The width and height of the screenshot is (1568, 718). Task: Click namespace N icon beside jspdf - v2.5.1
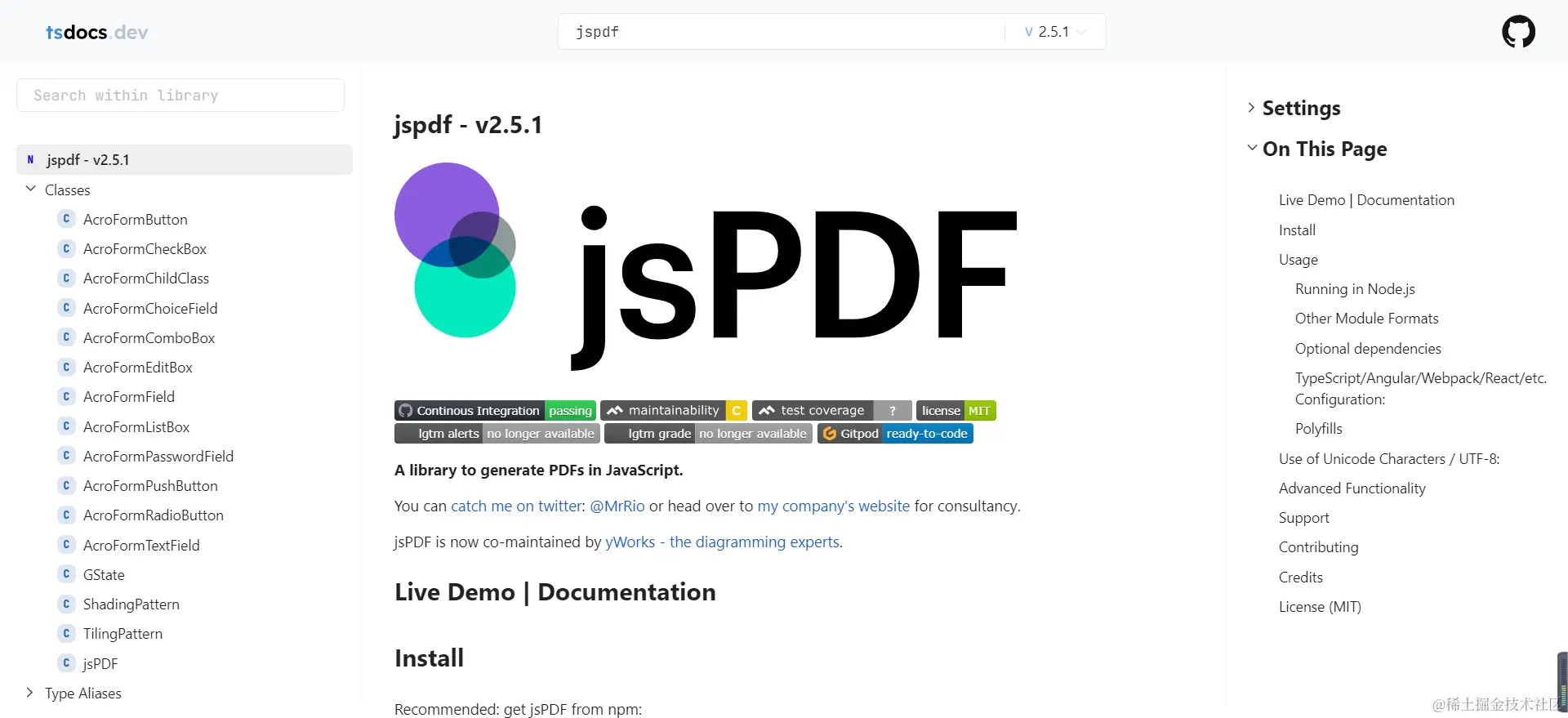tap(30, 160)
